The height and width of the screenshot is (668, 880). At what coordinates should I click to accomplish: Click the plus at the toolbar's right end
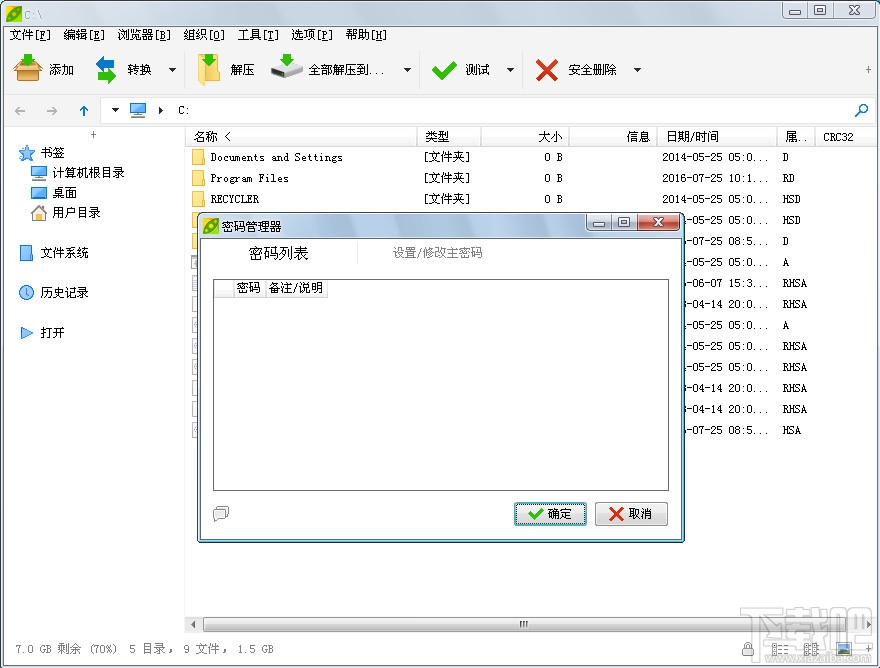[868, 70]
